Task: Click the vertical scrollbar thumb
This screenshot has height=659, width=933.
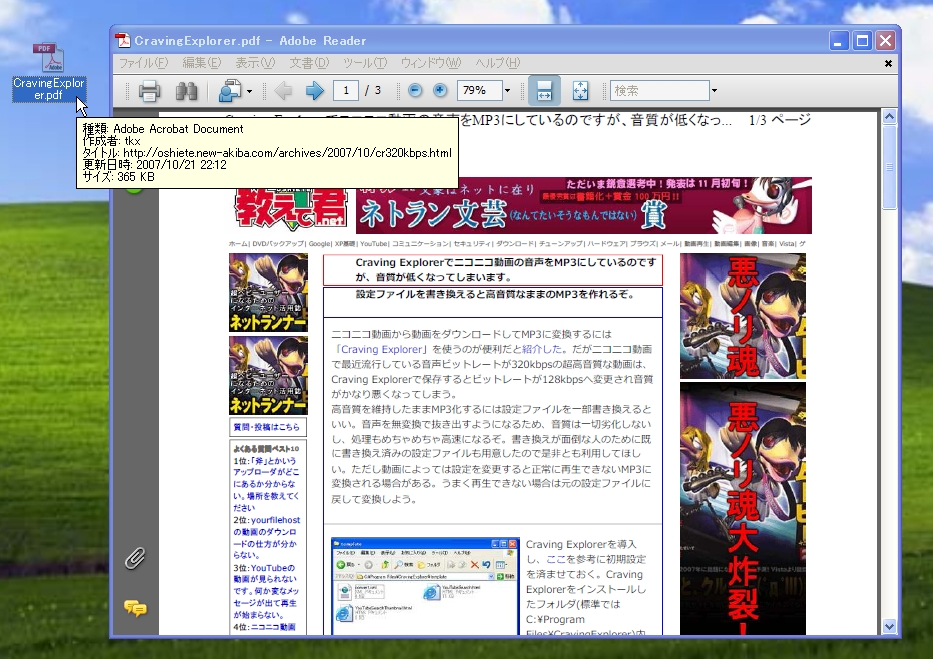Action: point(890,167)
